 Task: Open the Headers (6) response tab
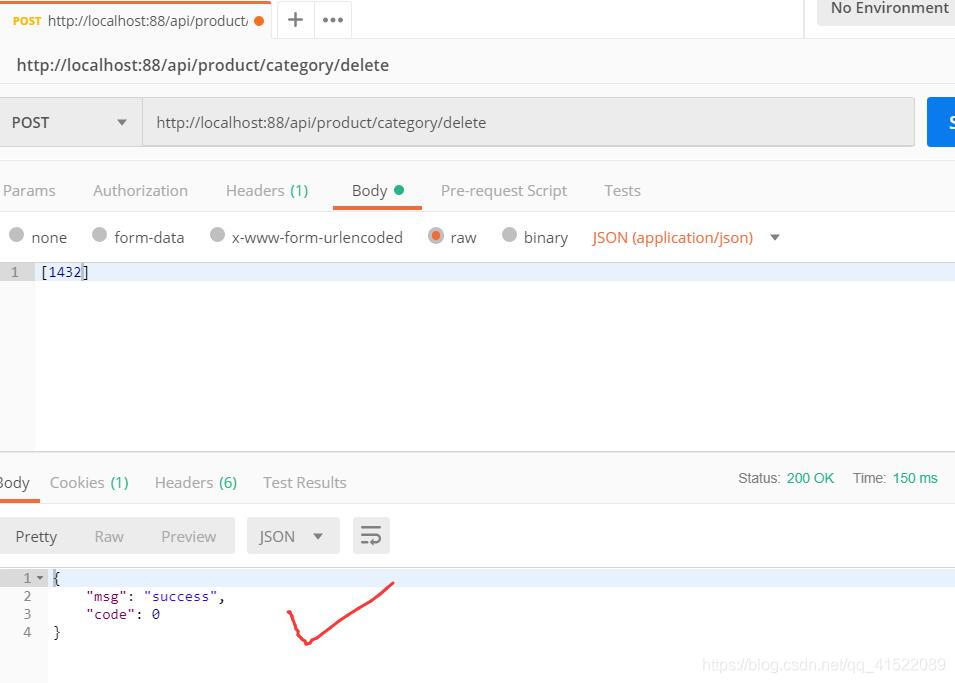pos(195,482)
